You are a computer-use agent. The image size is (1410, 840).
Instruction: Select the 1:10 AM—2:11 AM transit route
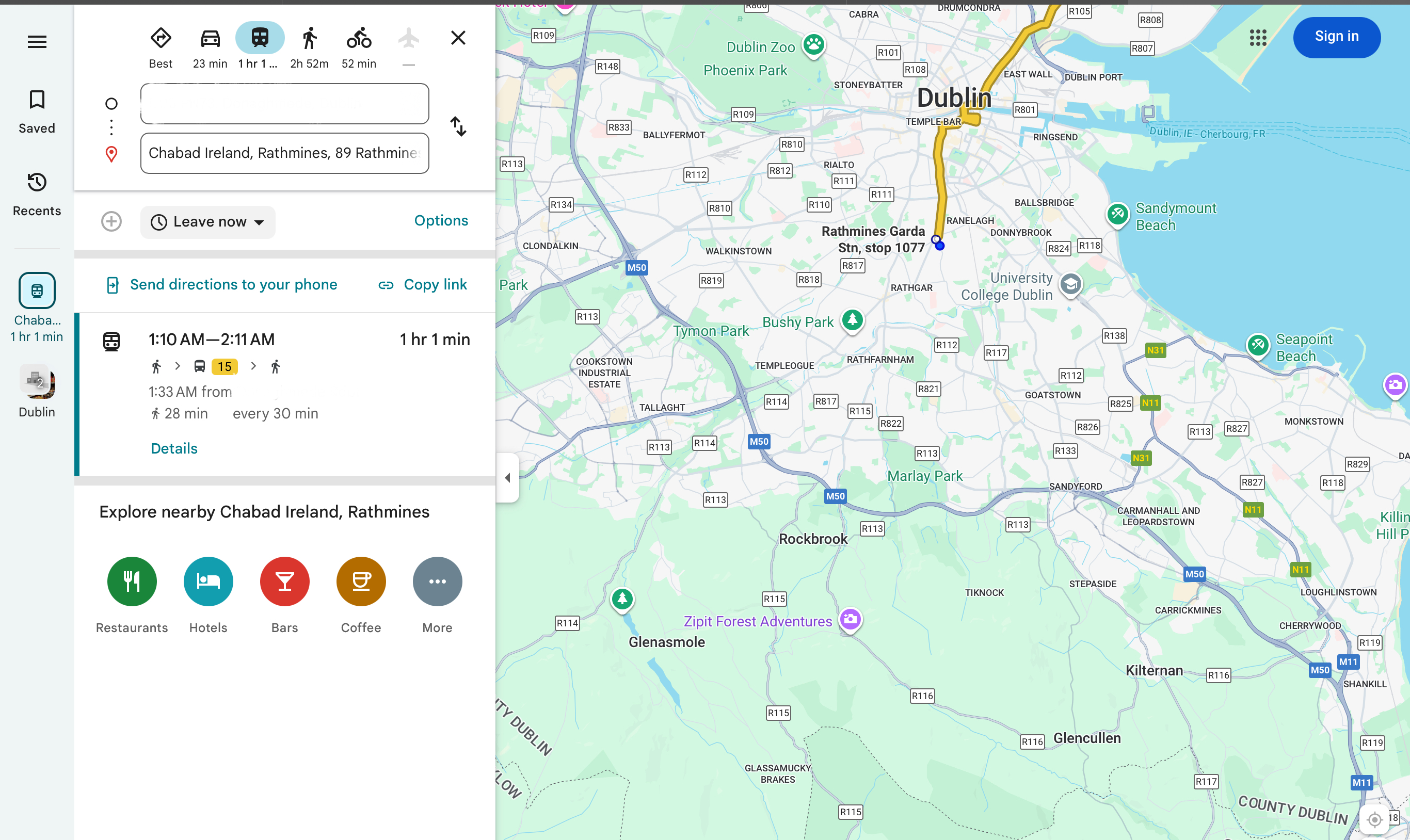(285, 394)
